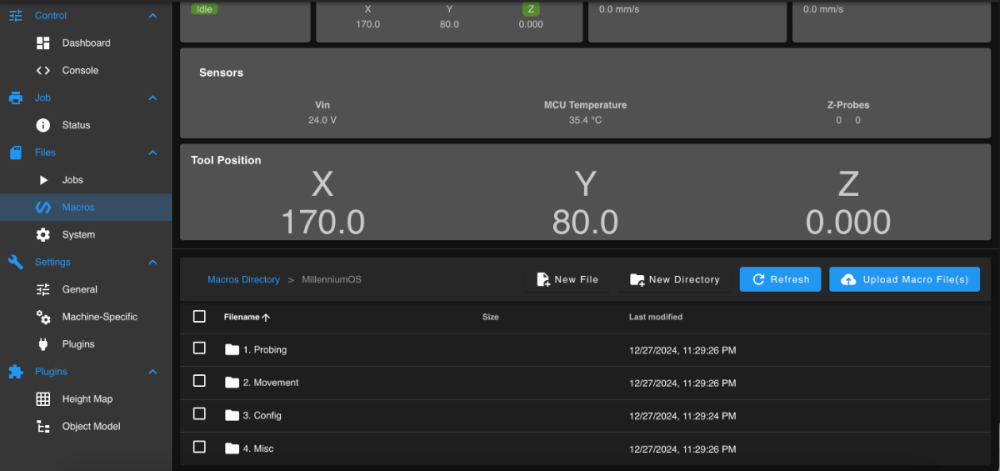Screen dimensions: 1000x471
Task: Open the General settings menu item
Action: coord(85,289)
